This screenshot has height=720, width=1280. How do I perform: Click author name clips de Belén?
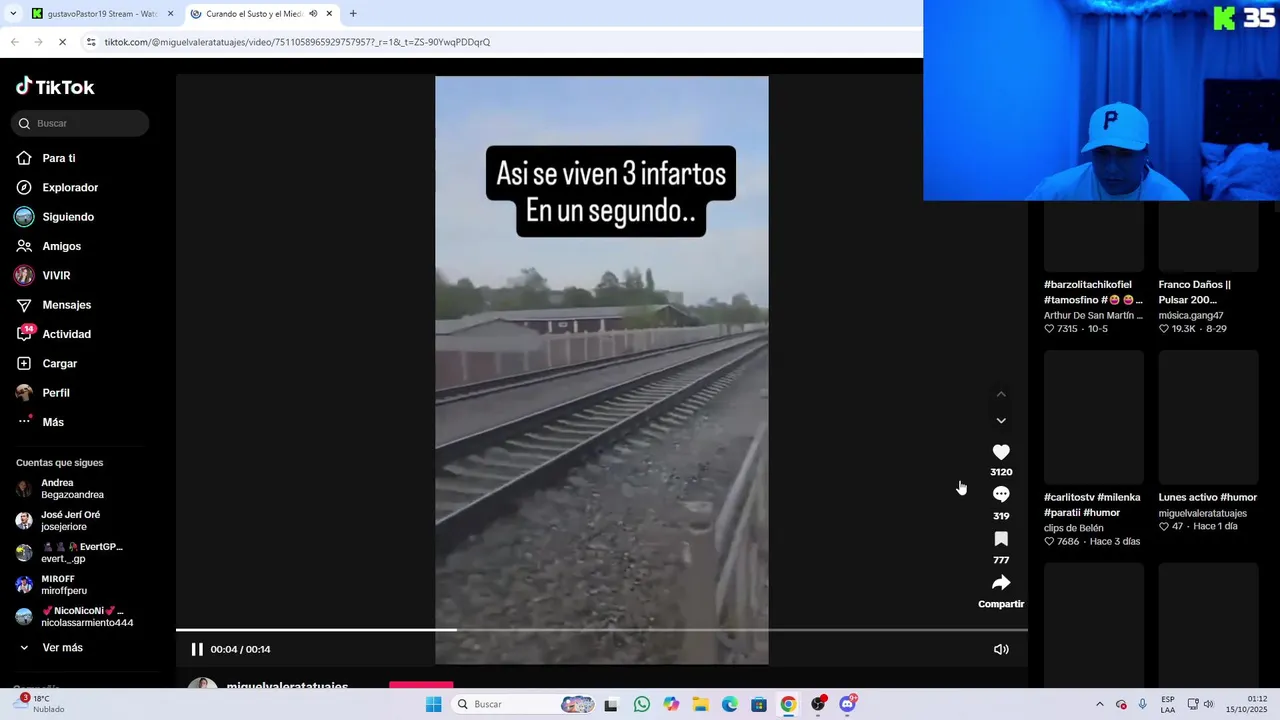[1073, 528]
